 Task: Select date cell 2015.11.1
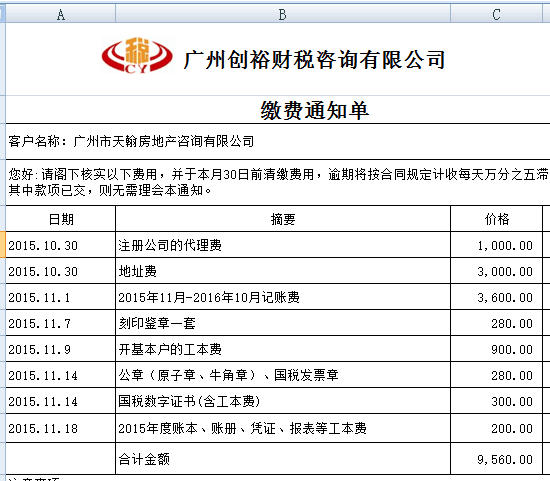tap(61, 297)
